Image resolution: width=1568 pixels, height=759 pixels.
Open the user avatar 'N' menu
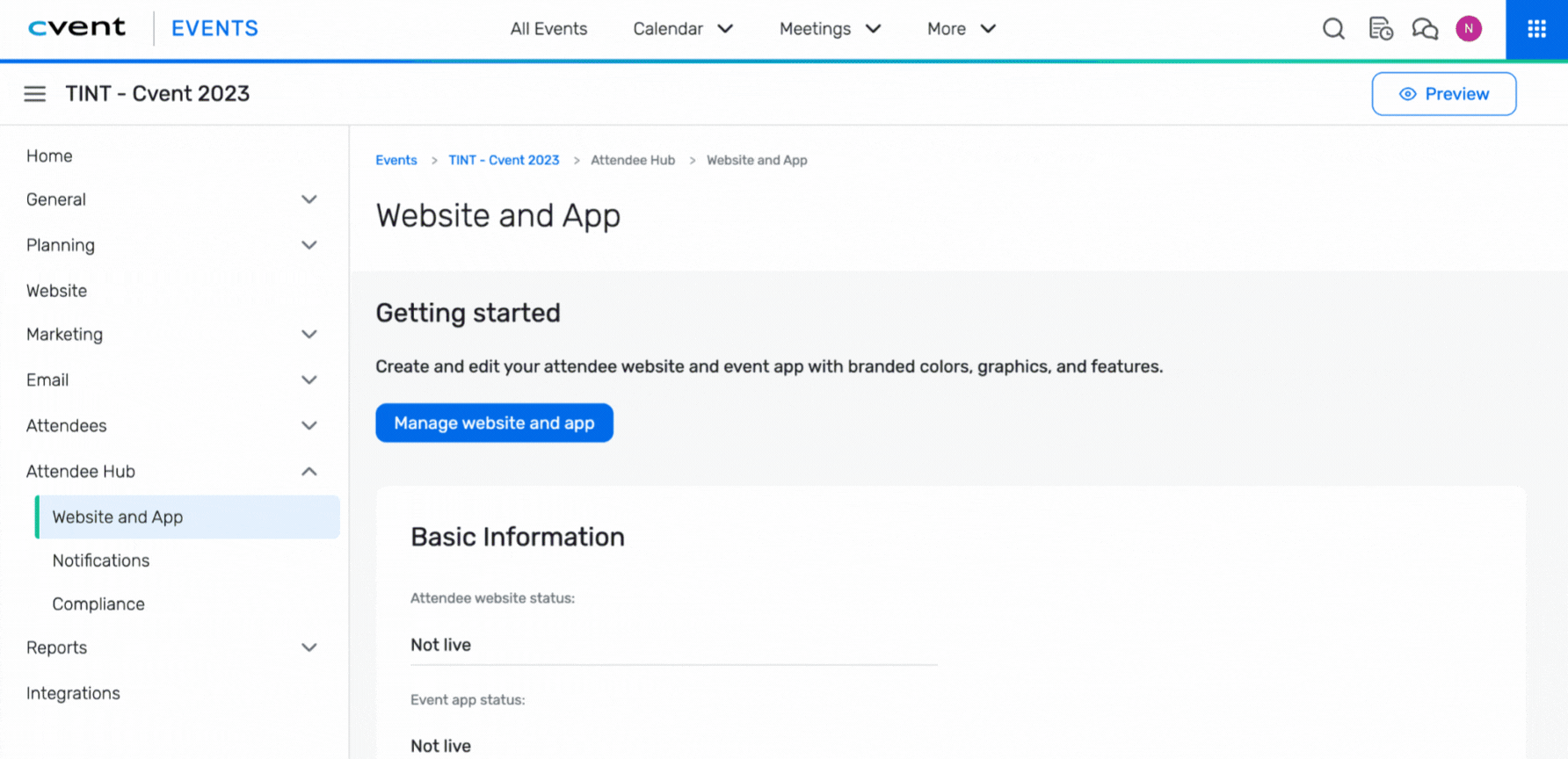[x=1469, y=29]
